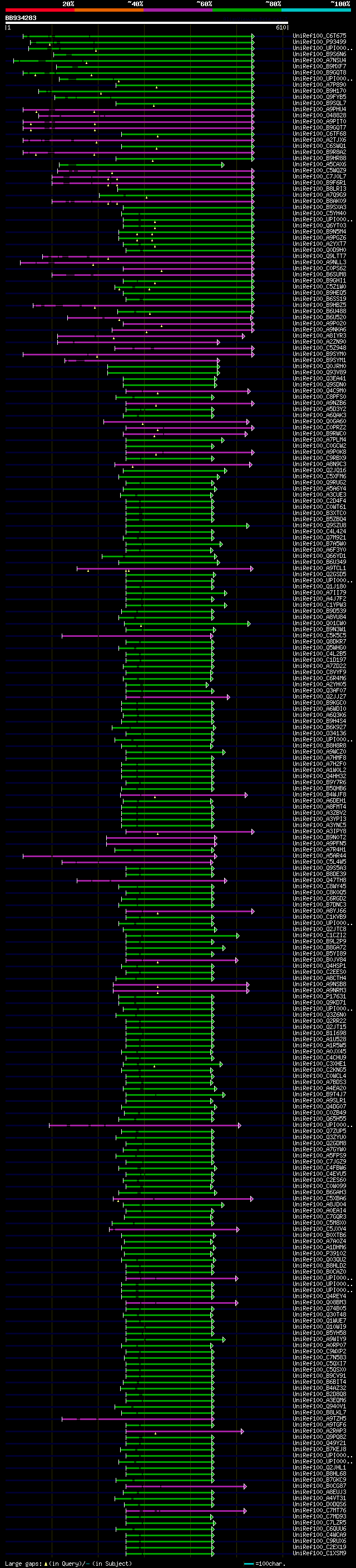
Task: Click the green ~80% identity color band
Action: 247,10
